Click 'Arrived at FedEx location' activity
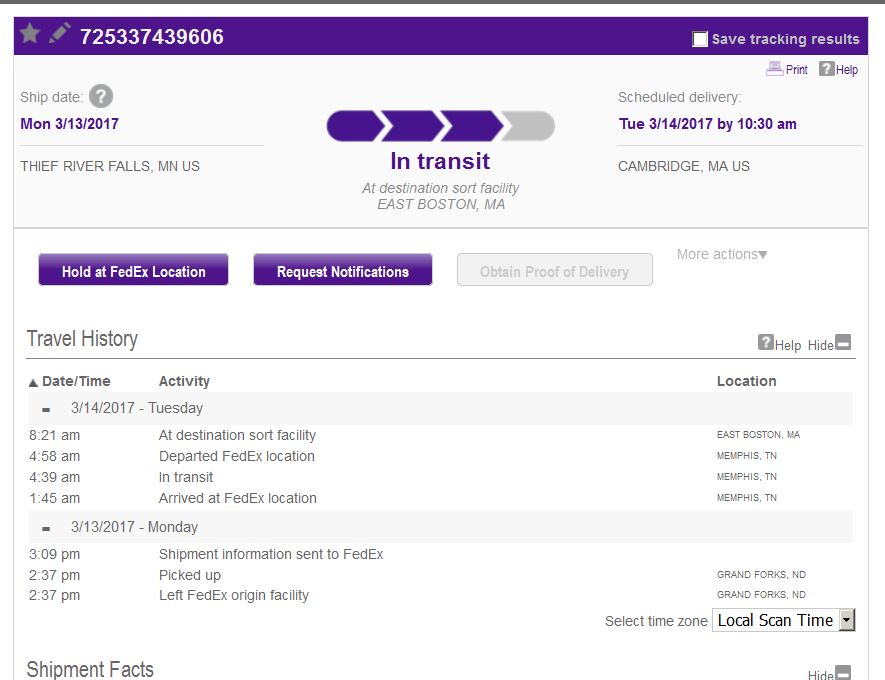 click(238, 498)
